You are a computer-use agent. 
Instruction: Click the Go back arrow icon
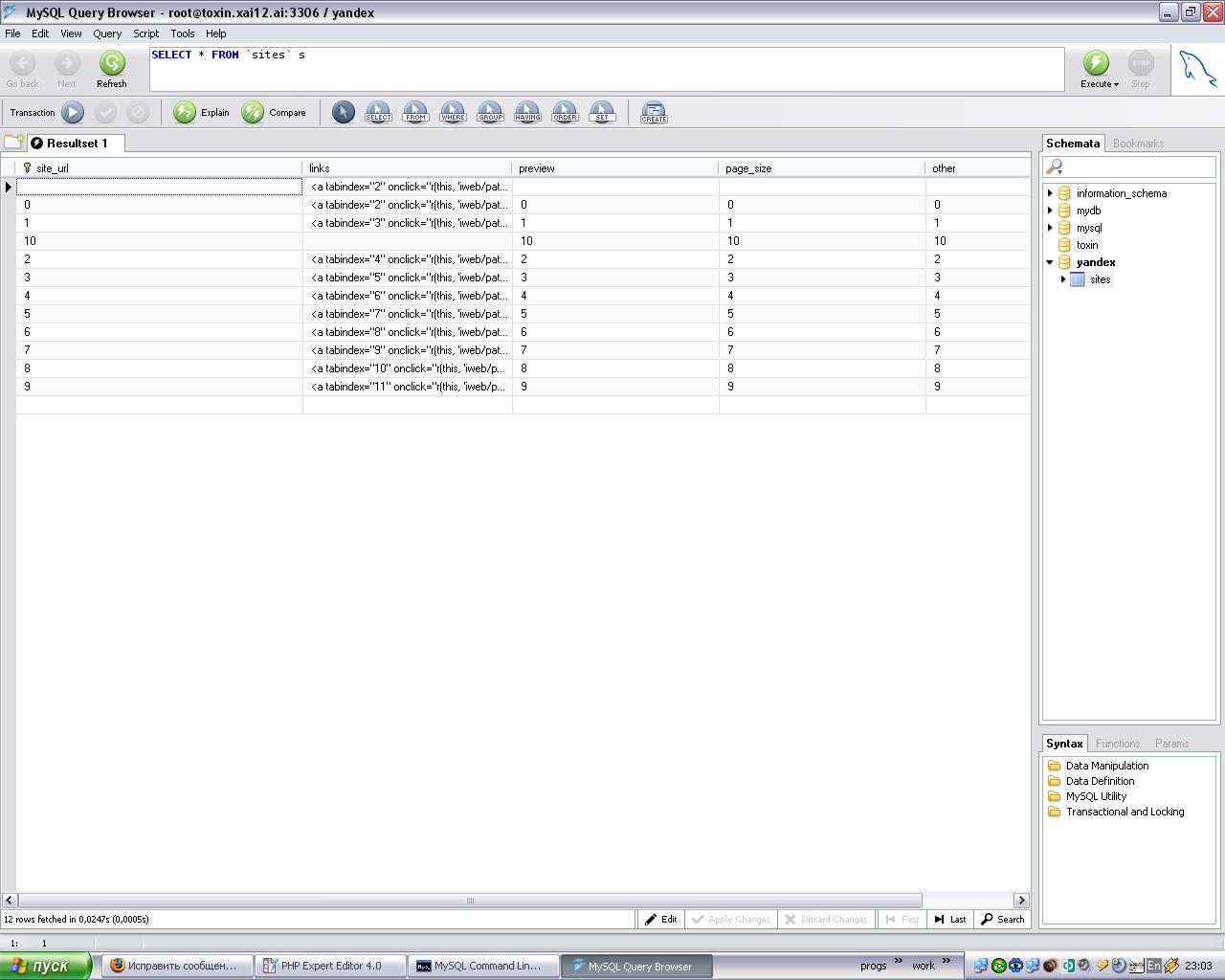coord(22,63)
